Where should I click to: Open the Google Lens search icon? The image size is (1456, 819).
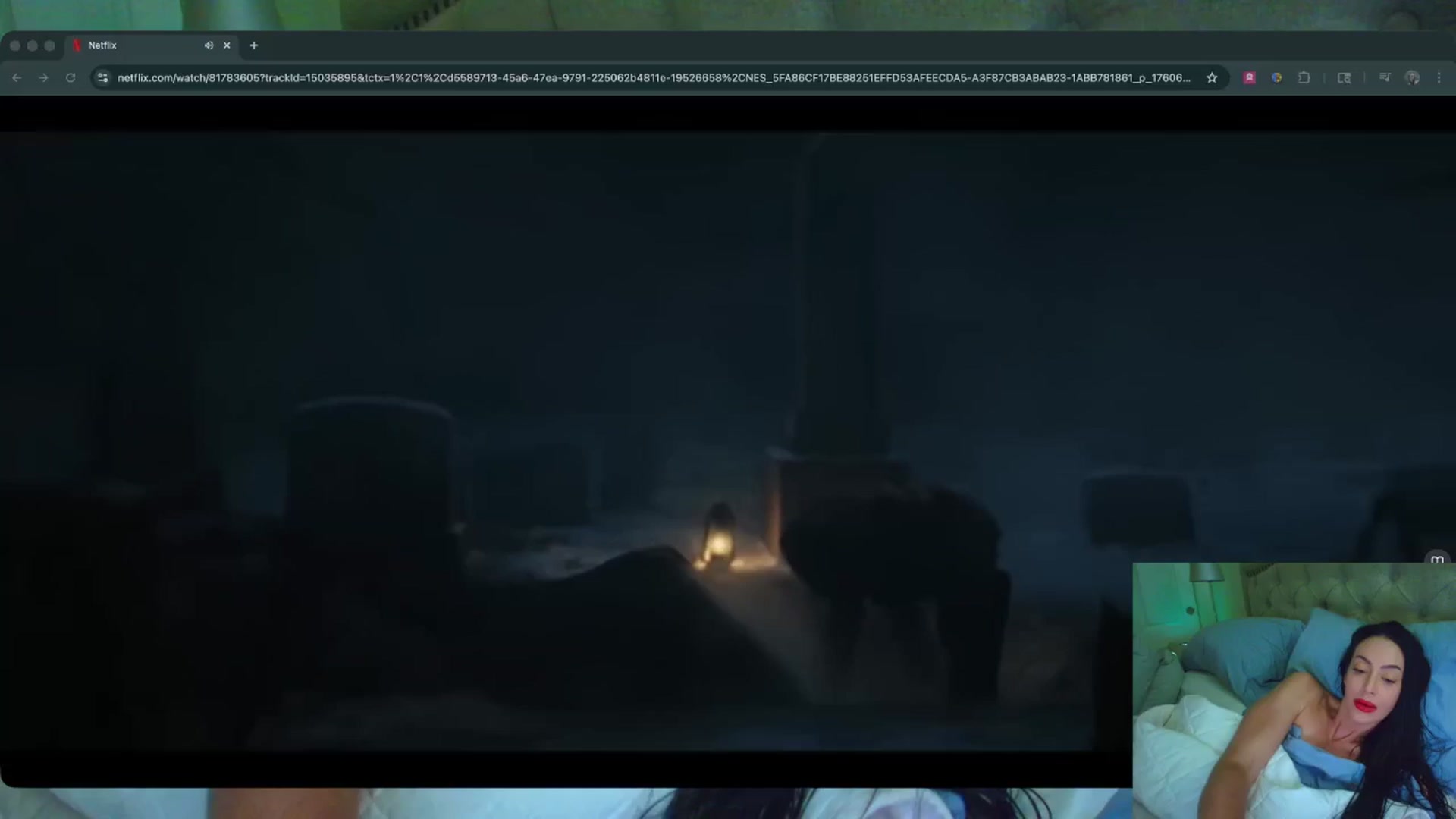tap(1344, 77)
